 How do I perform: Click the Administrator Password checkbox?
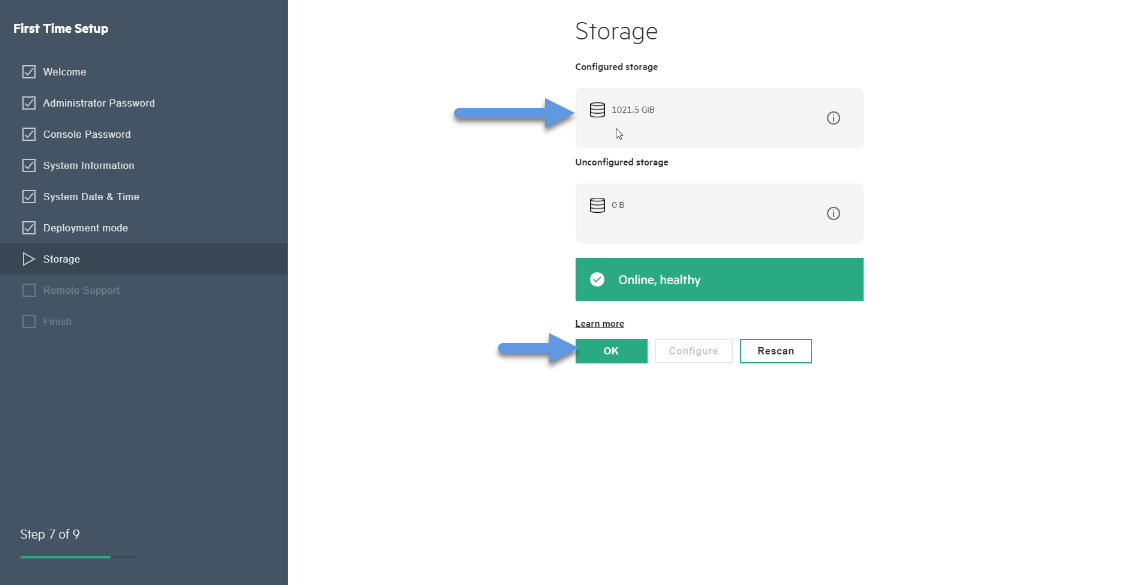point(29,103)
